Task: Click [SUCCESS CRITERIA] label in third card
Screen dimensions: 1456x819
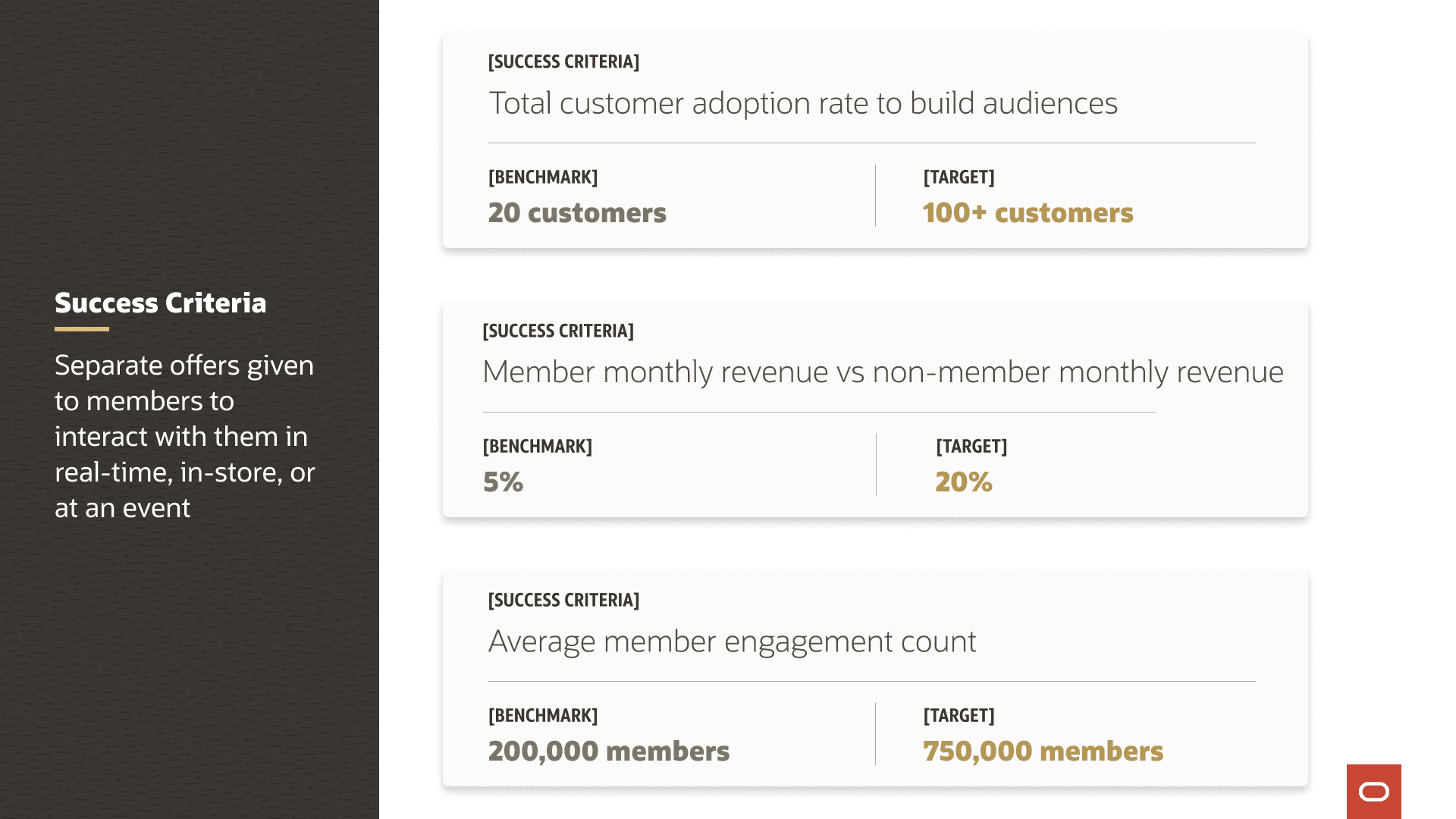Action: coord(563,601)
